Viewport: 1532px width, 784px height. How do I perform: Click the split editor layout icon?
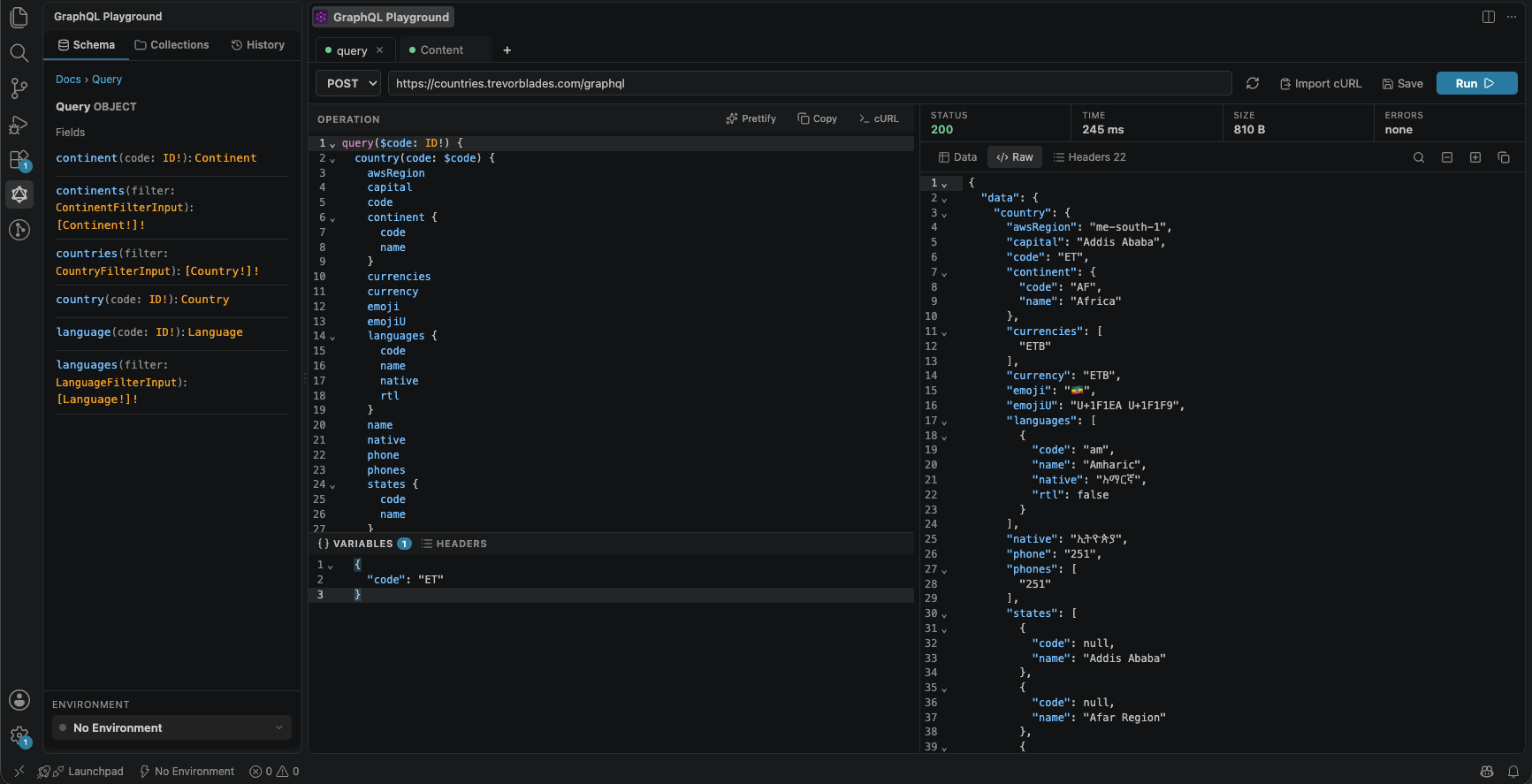pos(1489,17)
